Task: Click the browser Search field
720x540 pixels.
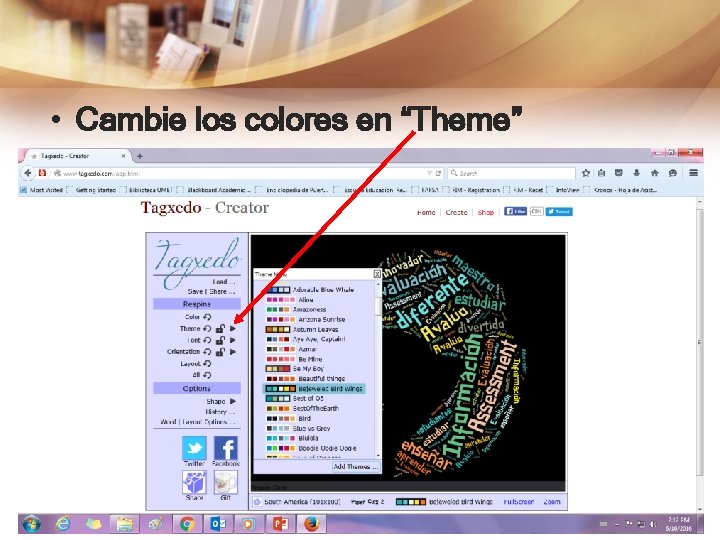Action: coord(511,173)
